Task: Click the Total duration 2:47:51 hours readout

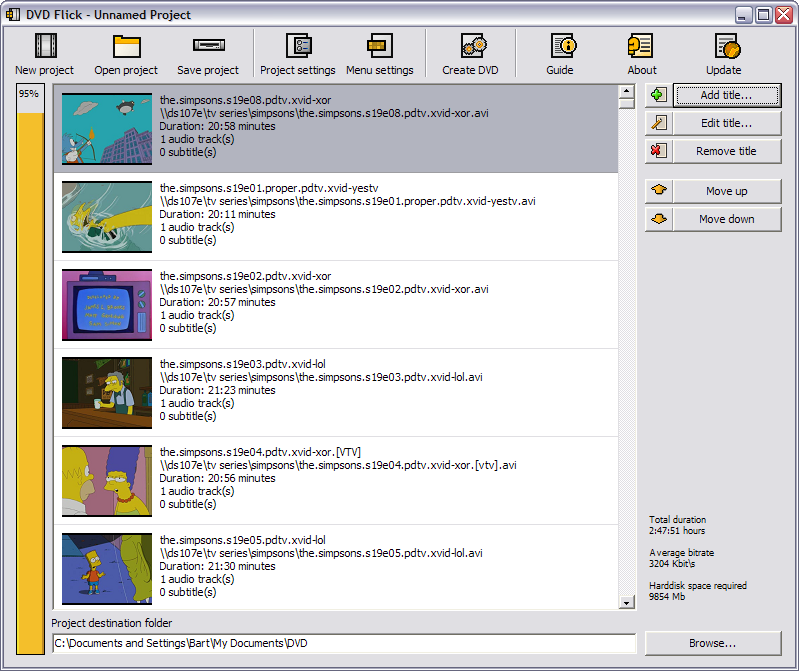Action: (678, 525)
